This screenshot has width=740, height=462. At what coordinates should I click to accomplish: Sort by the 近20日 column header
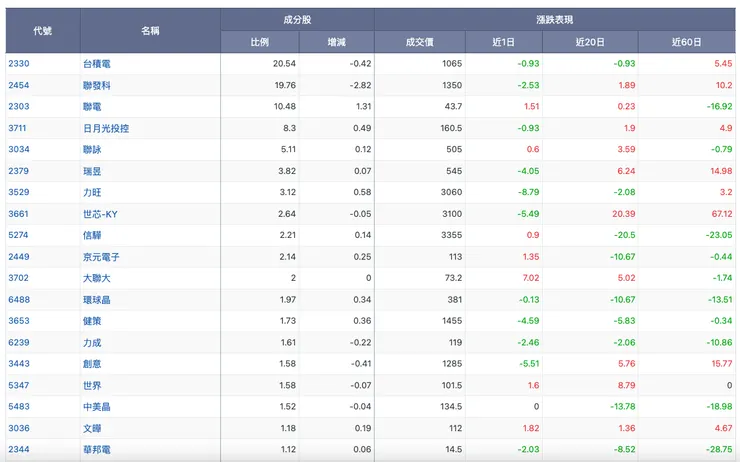(590, 42)
